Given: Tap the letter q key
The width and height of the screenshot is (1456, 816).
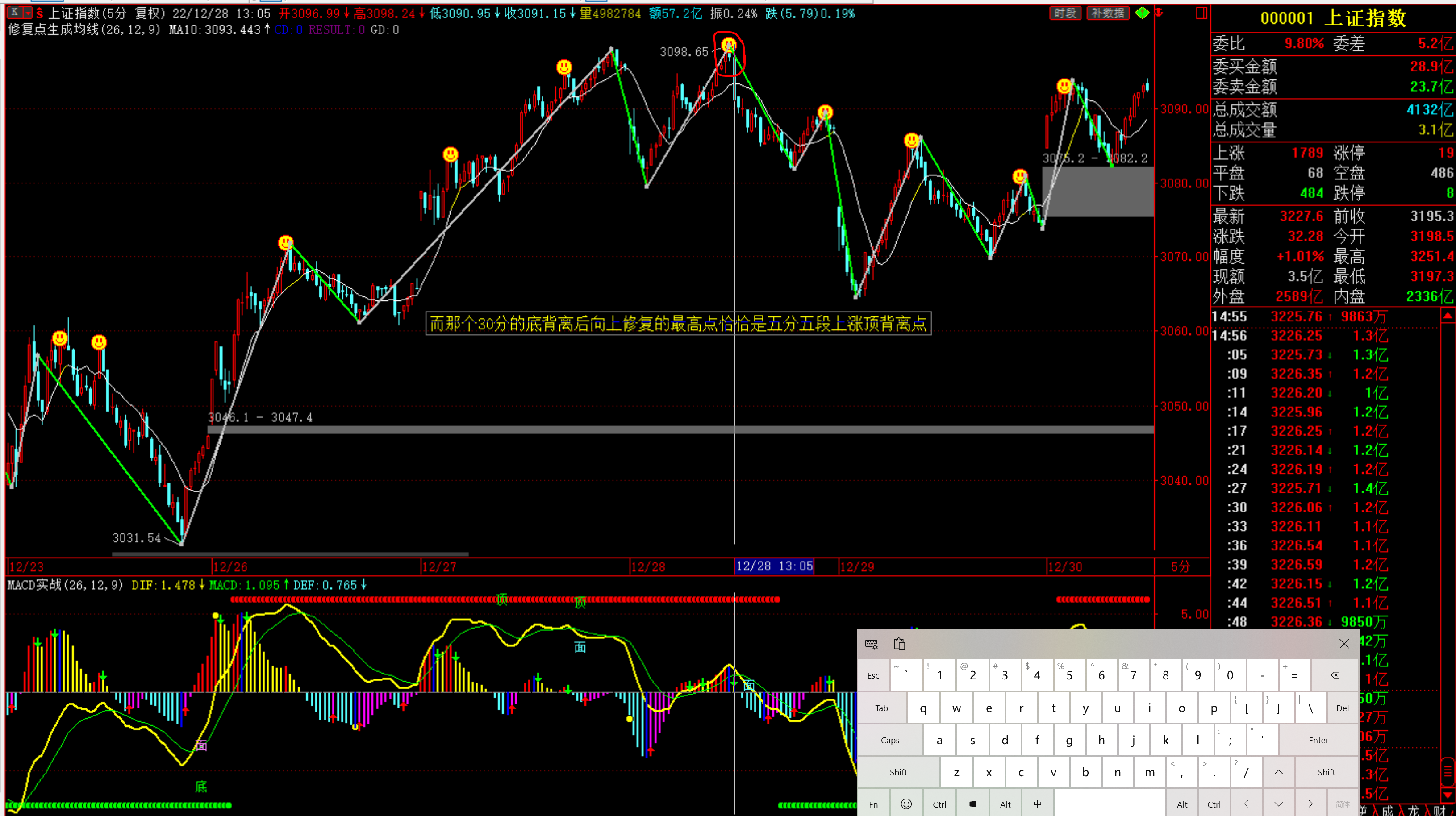Looking at the screenshot, I should (923, 708).
